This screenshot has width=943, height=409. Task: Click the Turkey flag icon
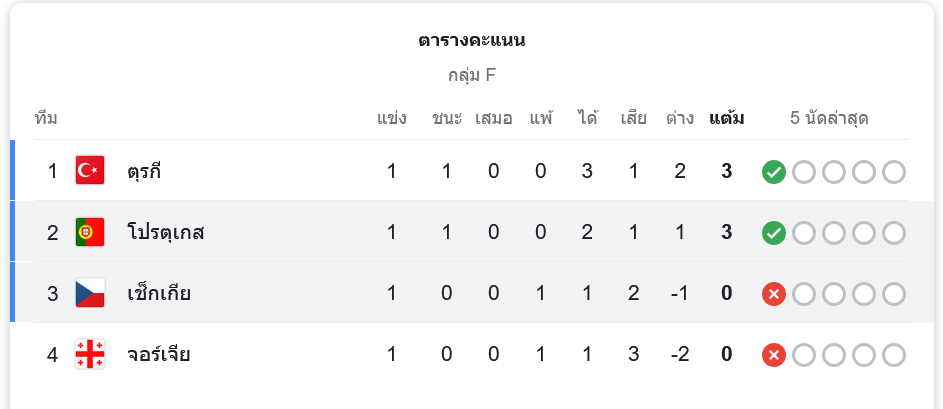[90, 170]
